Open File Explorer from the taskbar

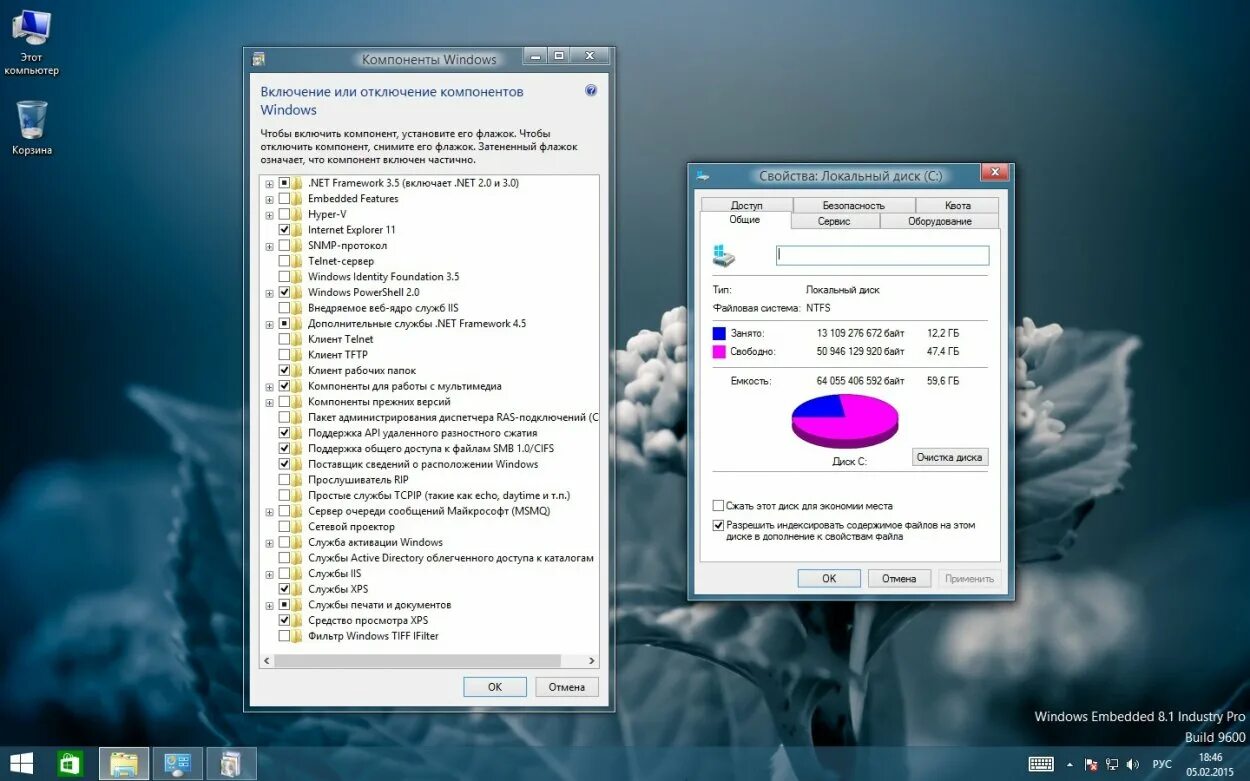[x=124, y=763]
